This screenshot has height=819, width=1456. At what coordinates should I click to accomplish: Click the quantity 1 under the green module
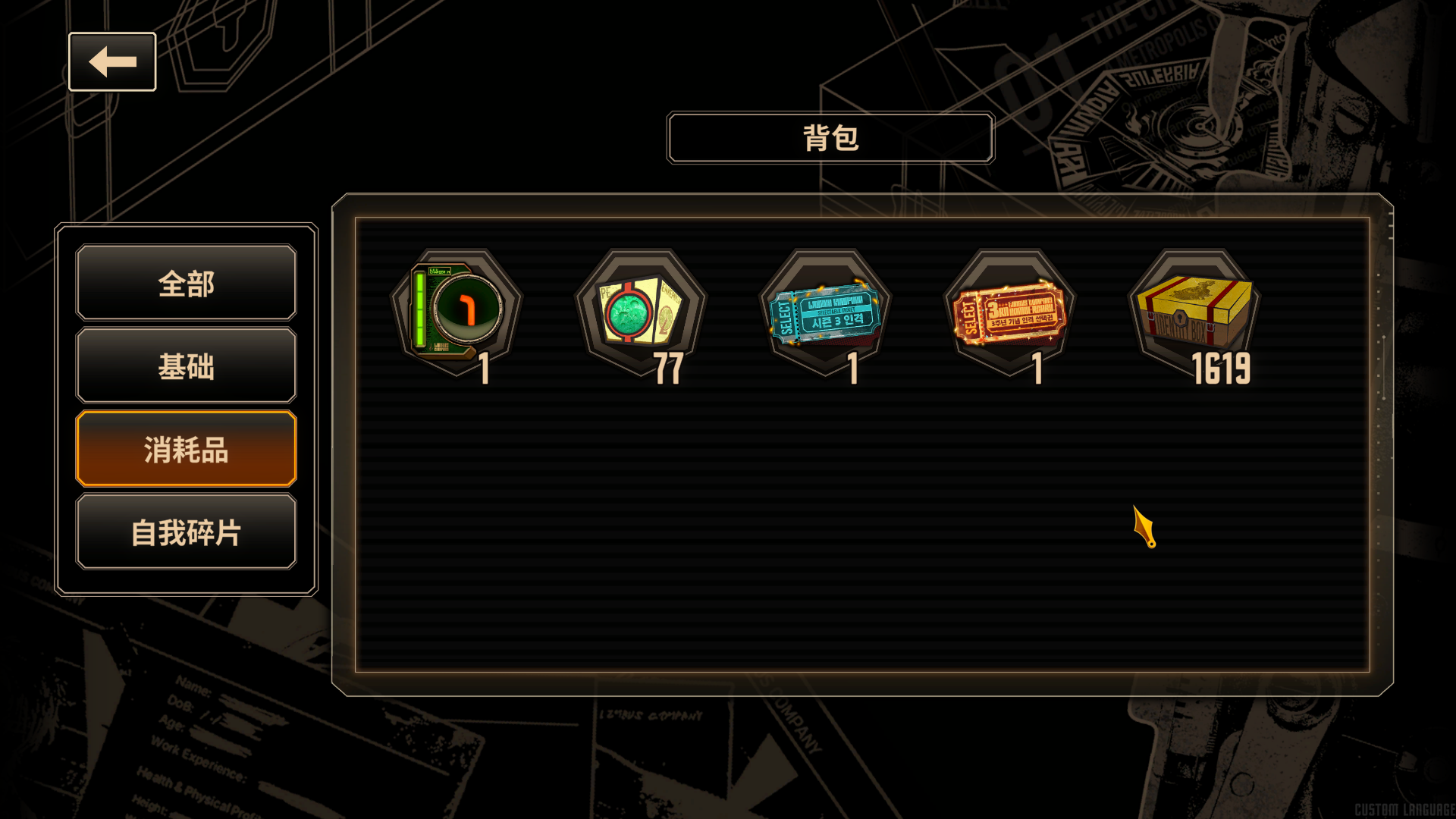pos(484,369)
